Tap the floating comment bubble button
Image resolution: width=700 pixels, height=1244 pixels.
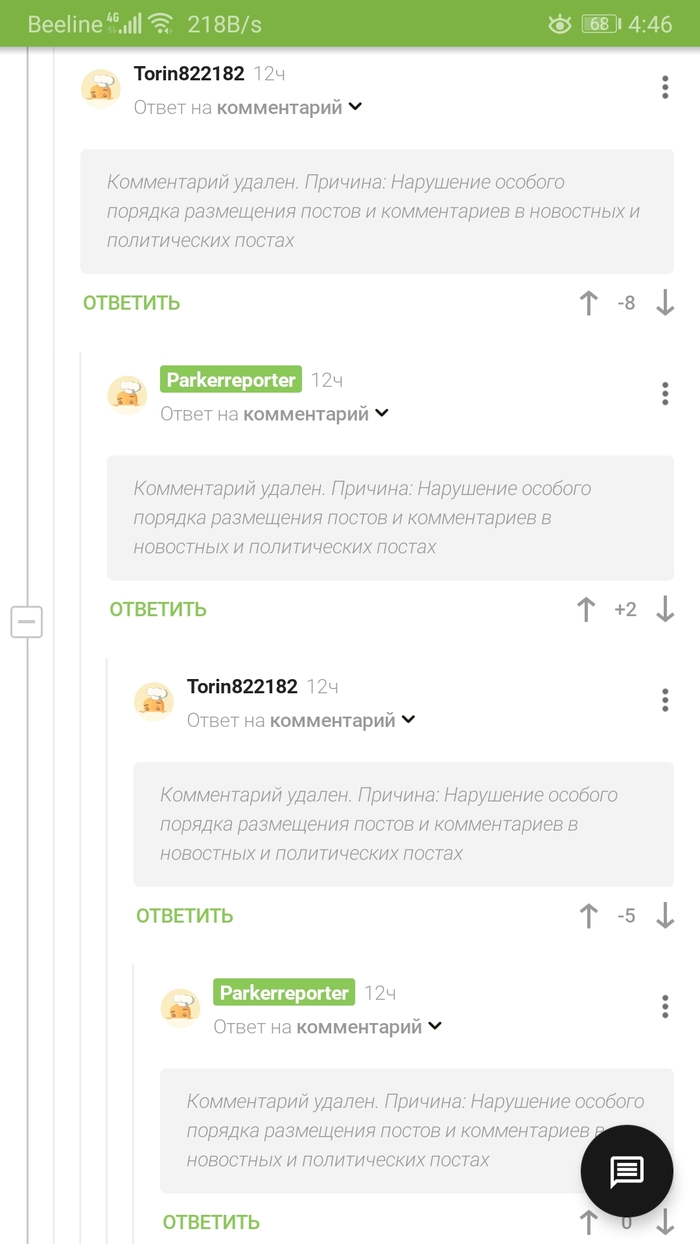pos(627,1171)
